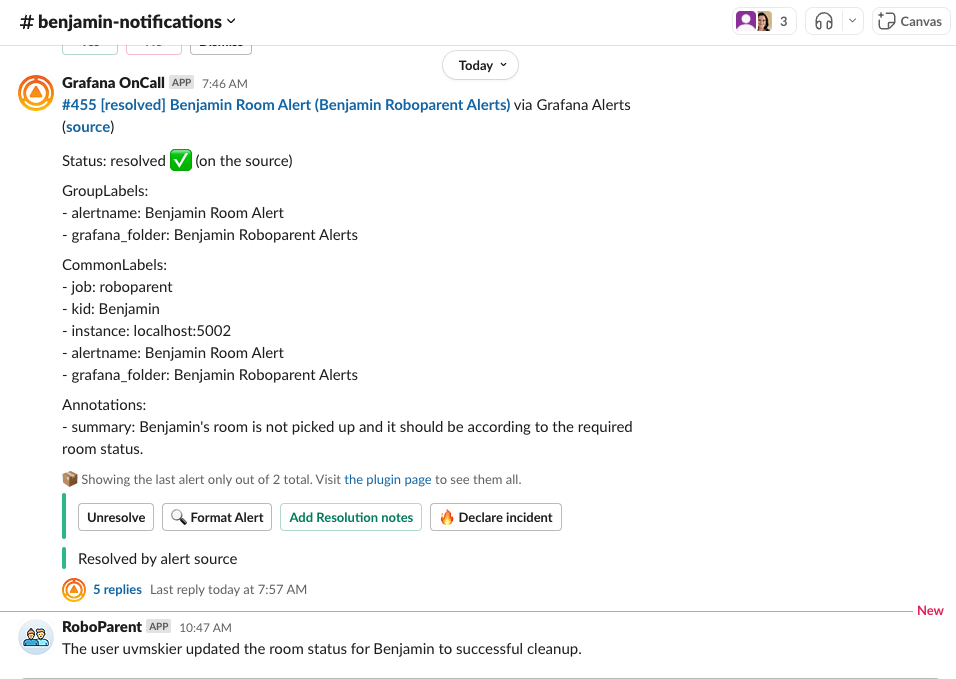Click Declare incident

point(495,517)
